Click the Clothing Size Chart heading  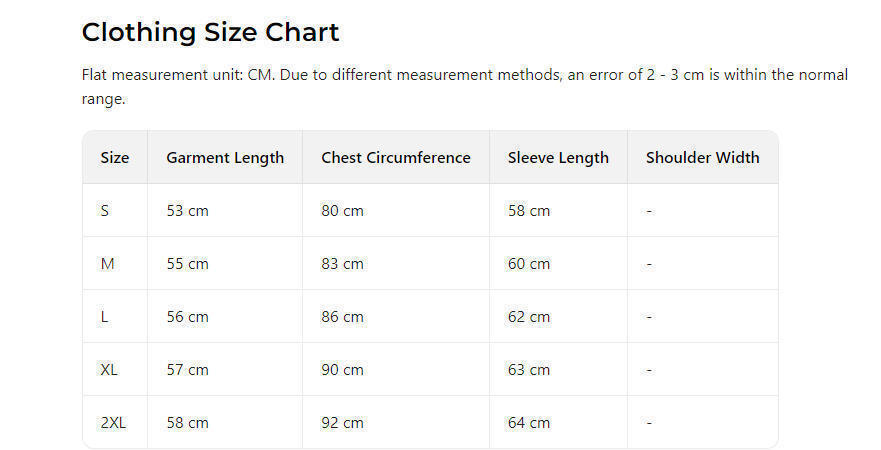pos(210,32)
